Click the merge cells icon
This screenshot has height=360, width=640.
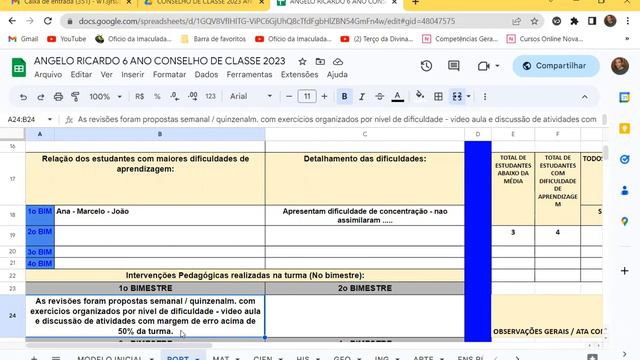point(457,97)
